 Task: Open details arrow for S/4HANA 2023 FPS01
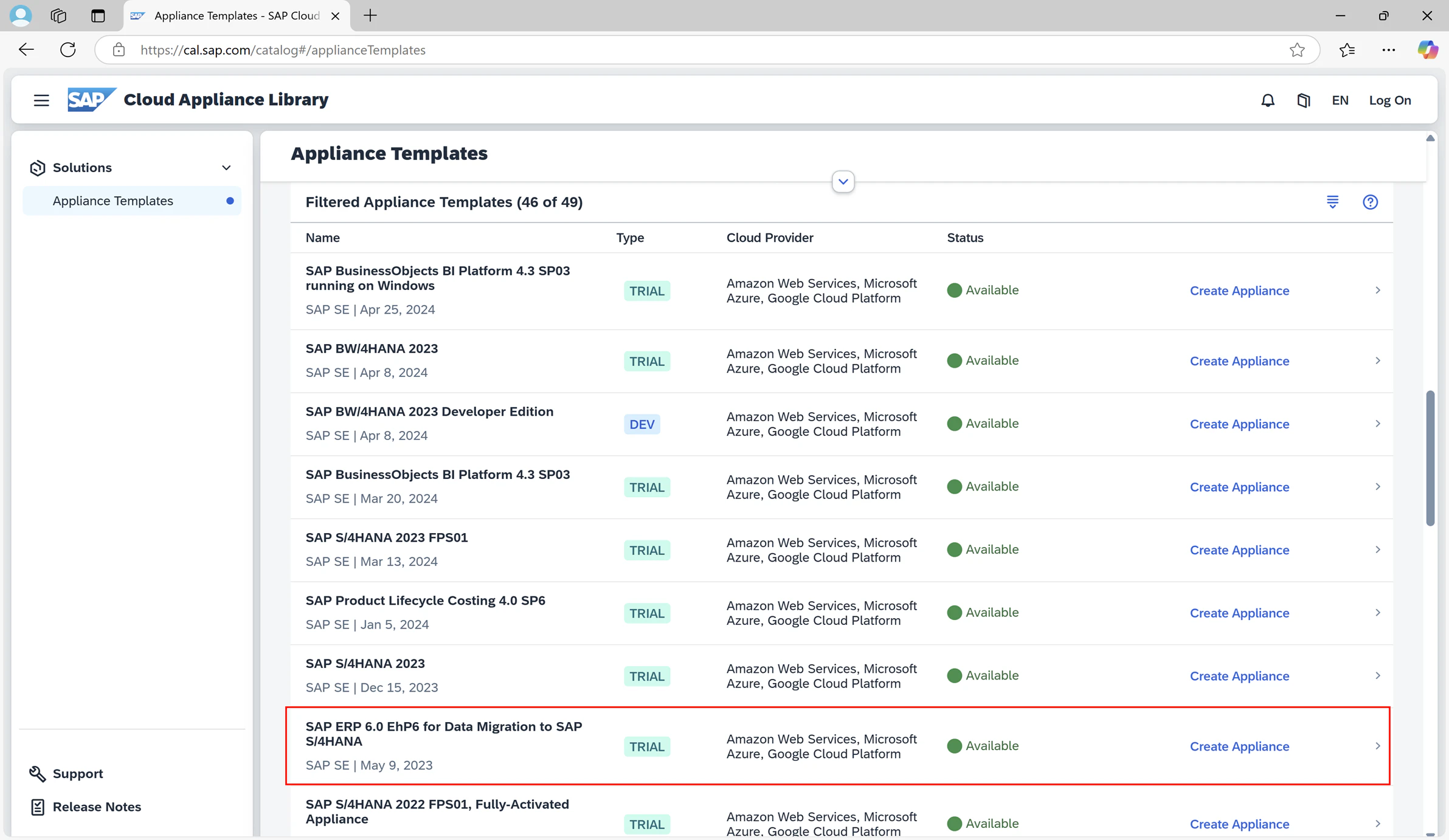tap(1377, 550)
